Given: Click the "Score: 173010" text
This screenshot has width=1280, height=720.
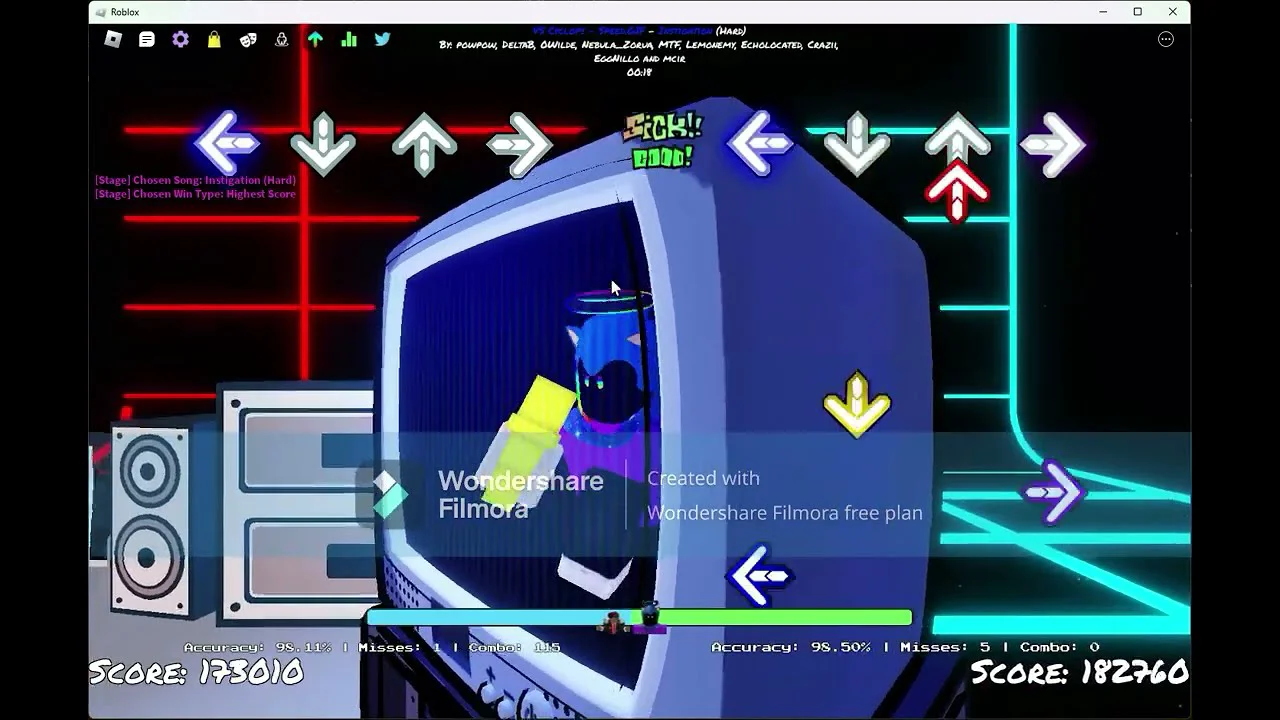Looking at the screenshot, I should 196,672.
